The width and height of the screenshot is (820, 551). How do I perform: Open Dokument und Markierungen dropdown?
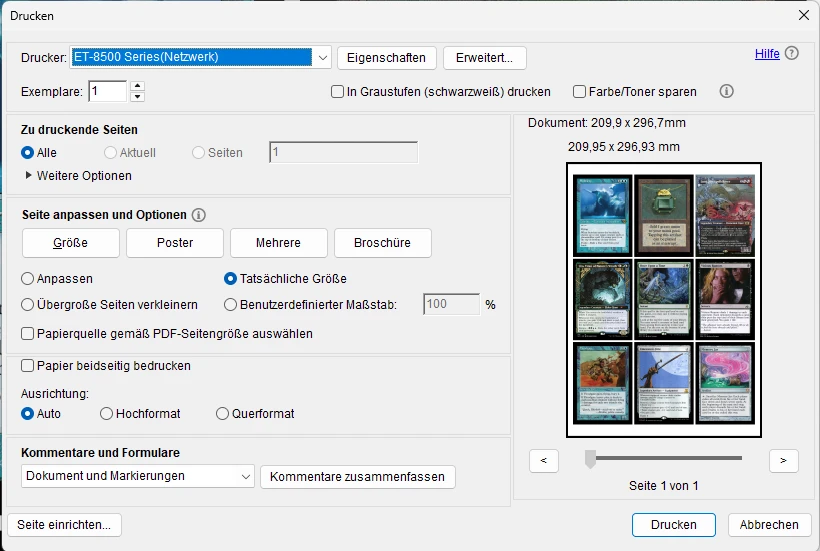(x=138, y=476)
